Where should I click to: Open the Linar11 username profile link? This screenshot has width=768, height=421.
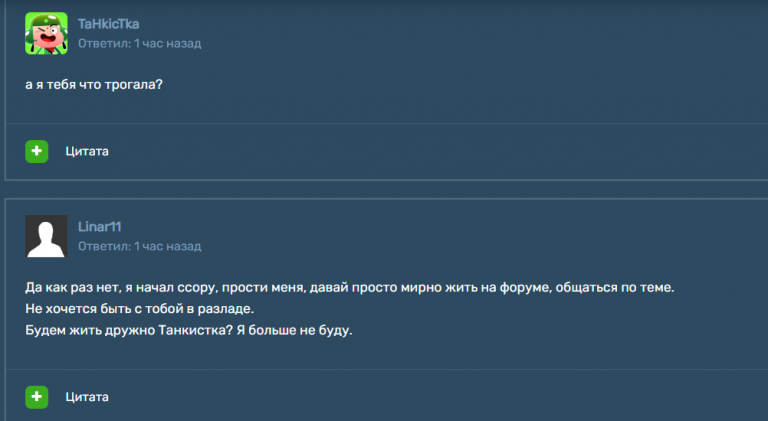[99, 227]
